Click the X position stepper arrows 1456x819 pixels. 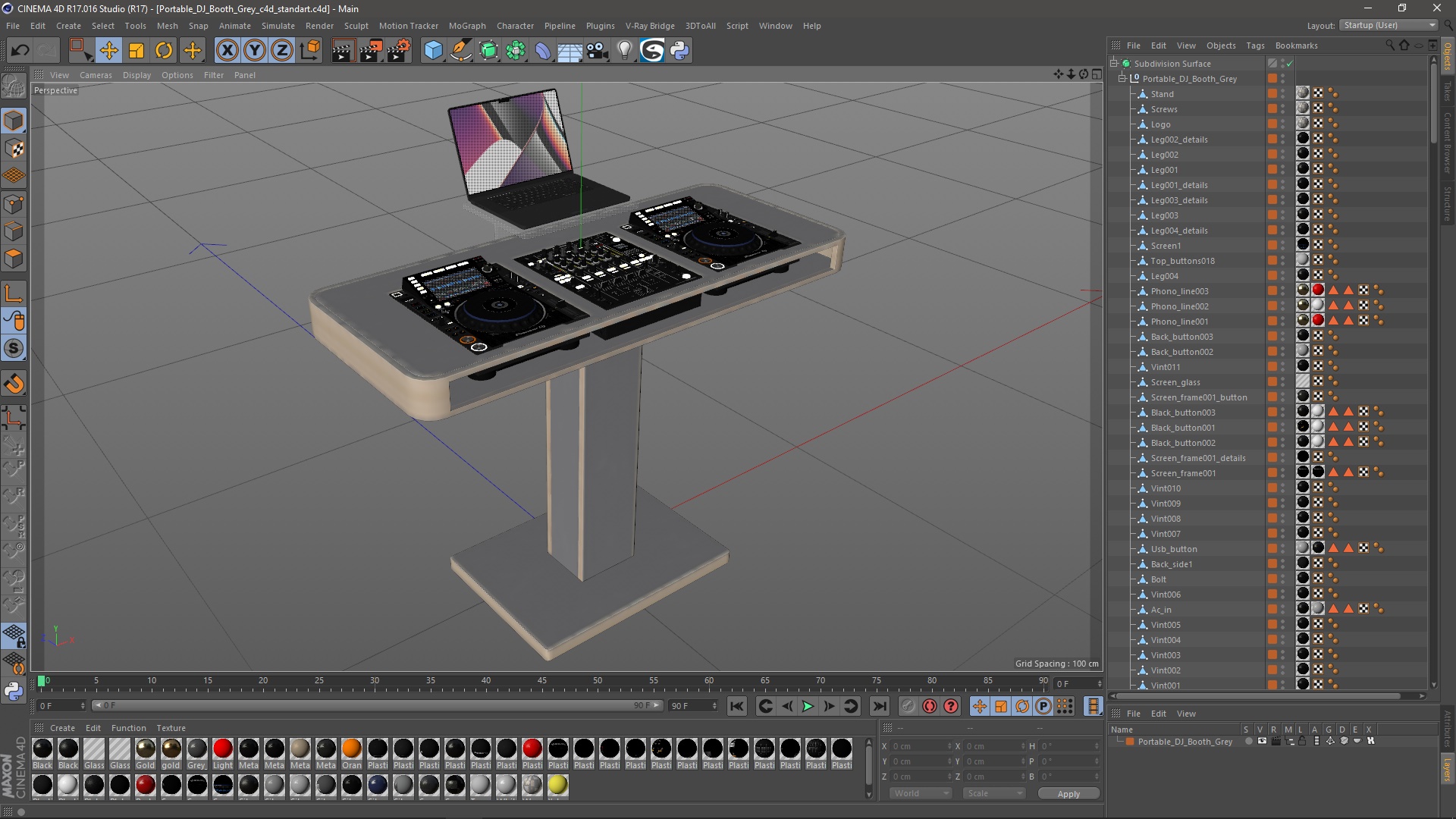(949, 746)
